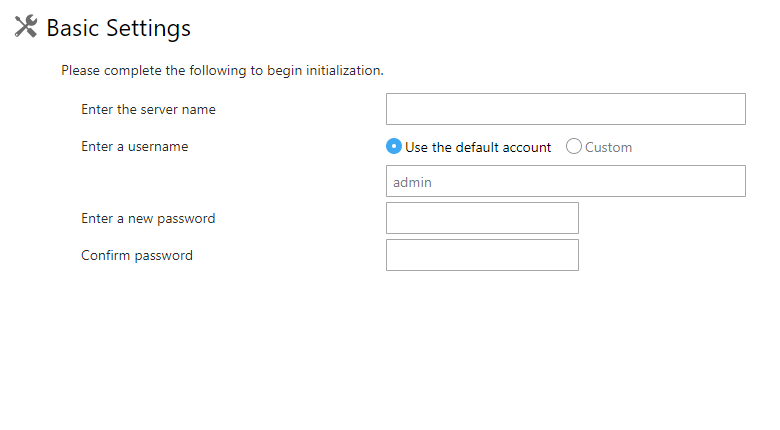Click the wrench and screwdriver Basic Settings icon
The width and height of the screenshot is (780, 430).
click(26, 26)
